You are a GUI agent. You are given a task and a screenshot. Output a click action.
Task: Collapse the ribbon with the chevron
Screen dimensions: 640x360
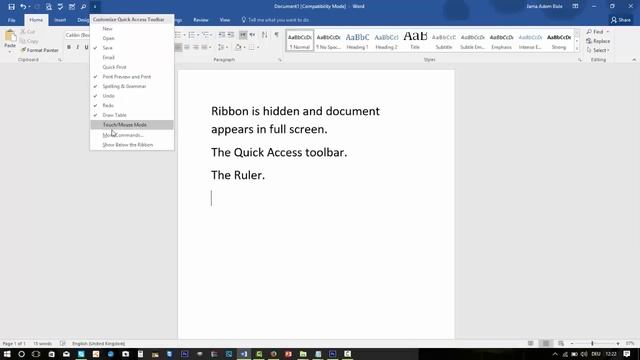[x=634, y=60]
